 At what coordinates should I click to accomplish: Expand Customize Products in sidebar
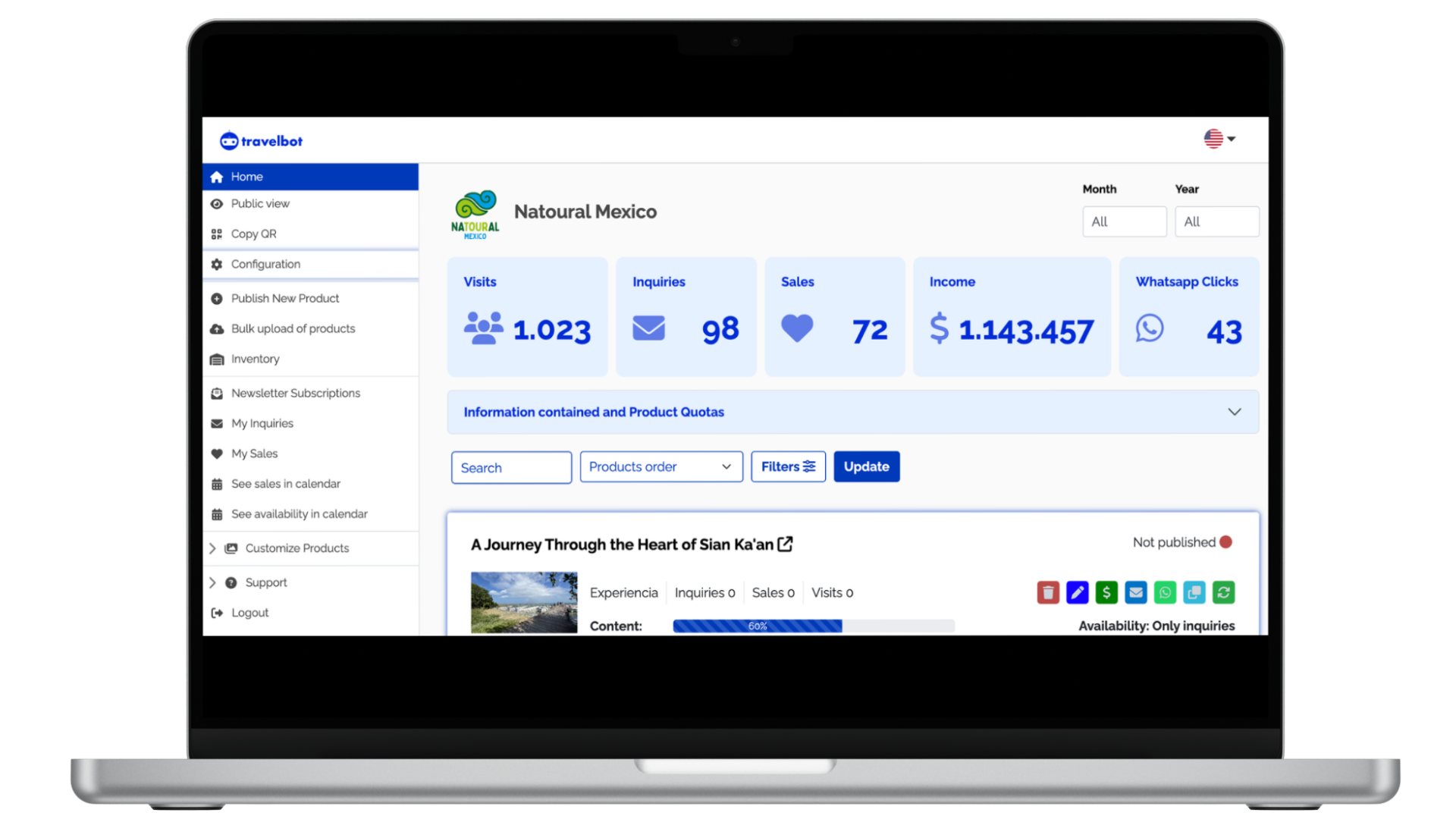coord(297,548)
